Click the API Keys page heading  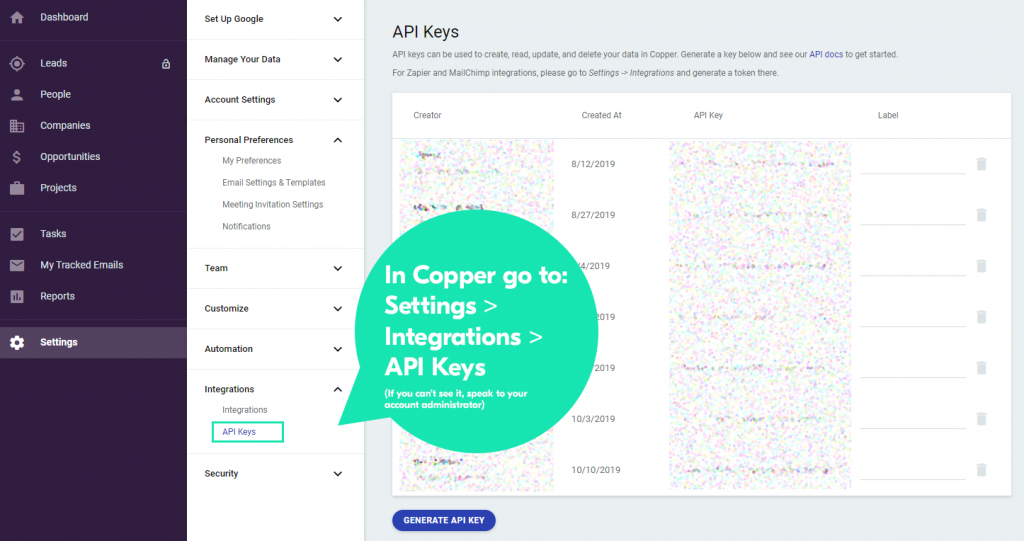(x=425, y=32)
